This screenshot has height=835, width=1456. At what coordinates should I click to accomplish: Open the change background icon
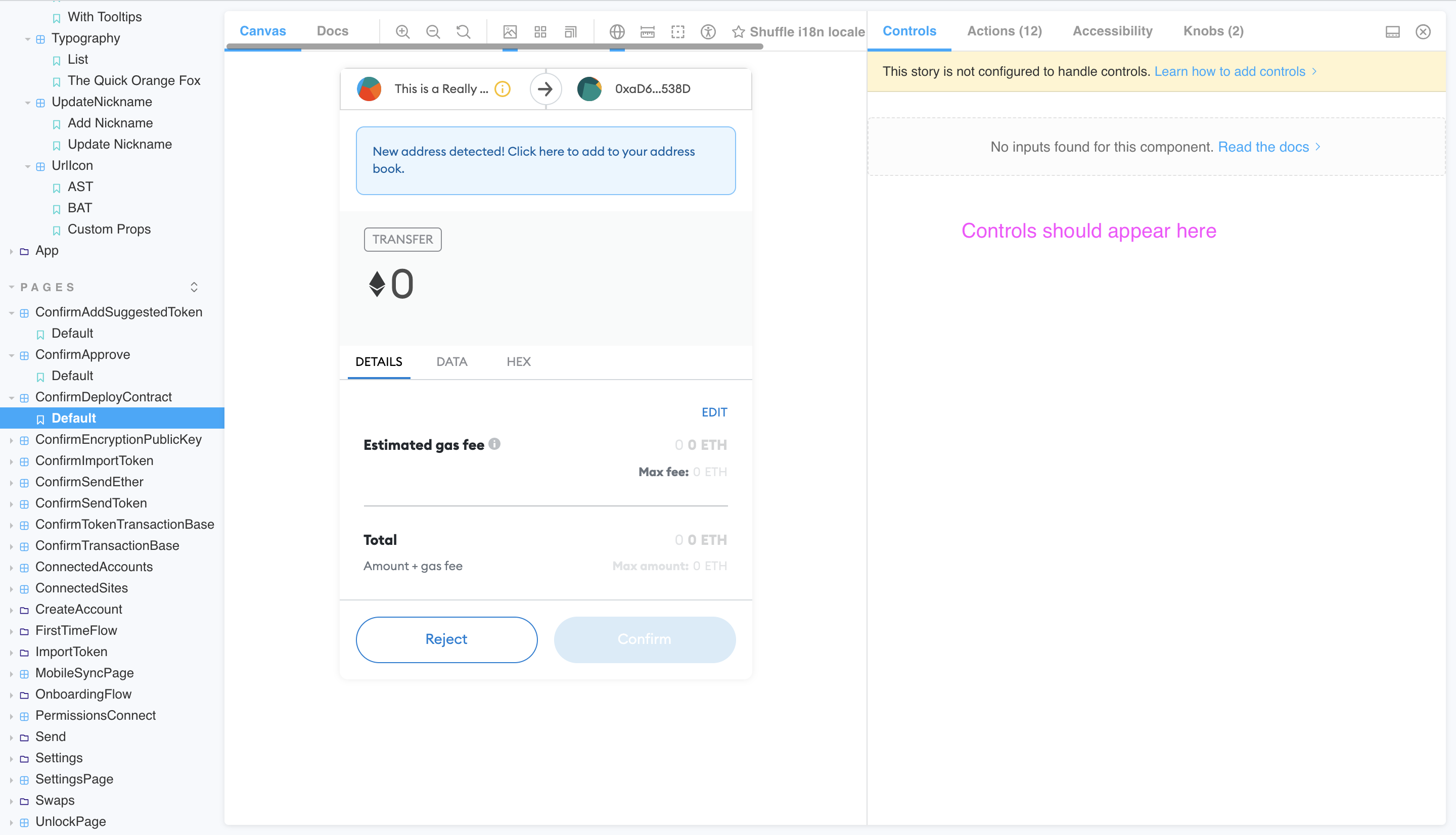click(x=510, y=31)
